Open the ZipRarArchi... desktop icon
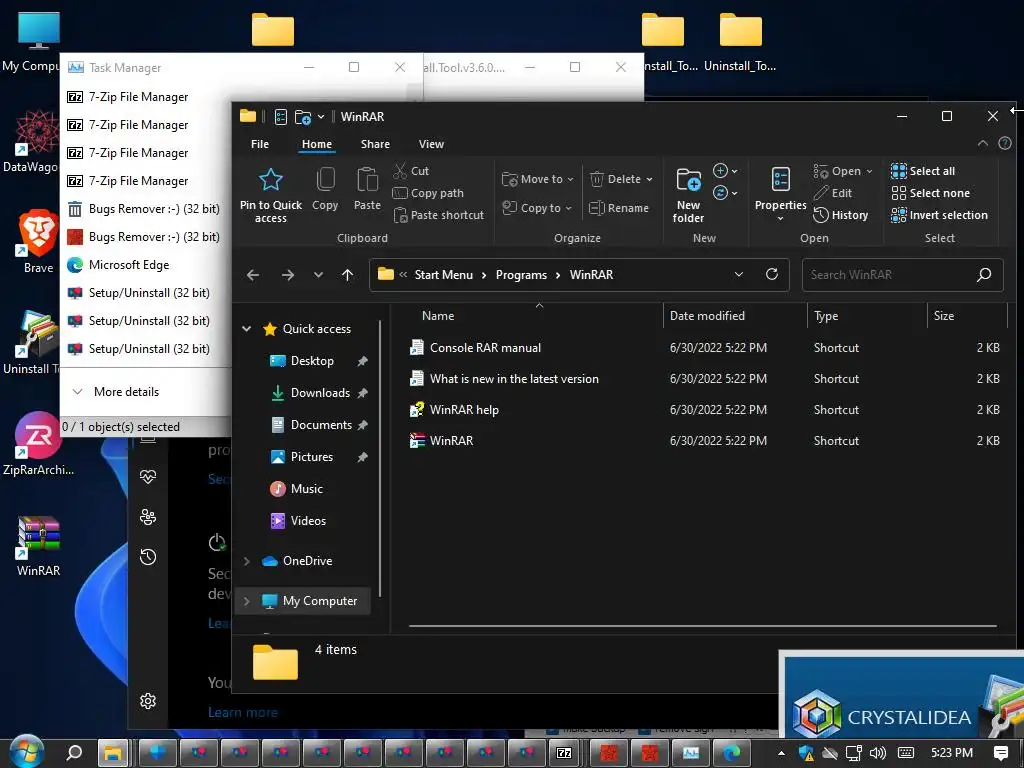Screen dimensions: 1024x768 (38, 444)
